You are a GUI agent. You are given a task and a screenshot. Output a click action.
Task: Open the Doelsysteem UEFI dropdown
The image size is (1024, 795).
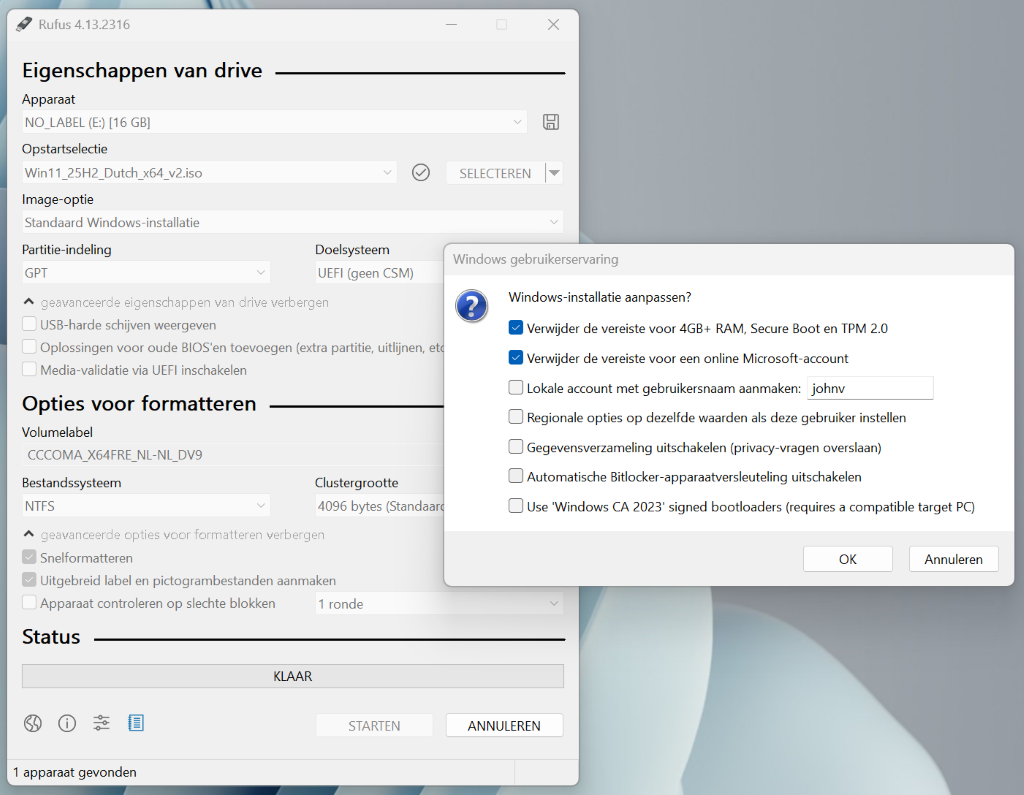379,272
